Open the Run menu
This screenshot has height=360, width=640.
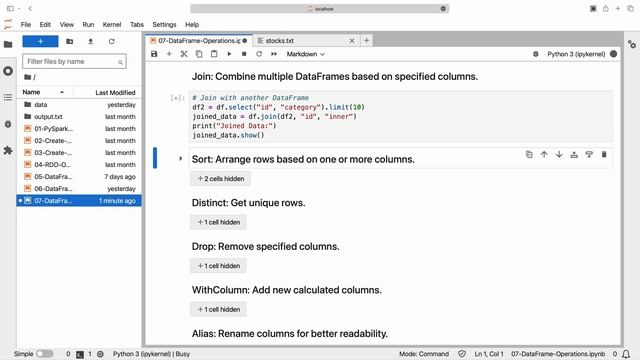[88, 24]
